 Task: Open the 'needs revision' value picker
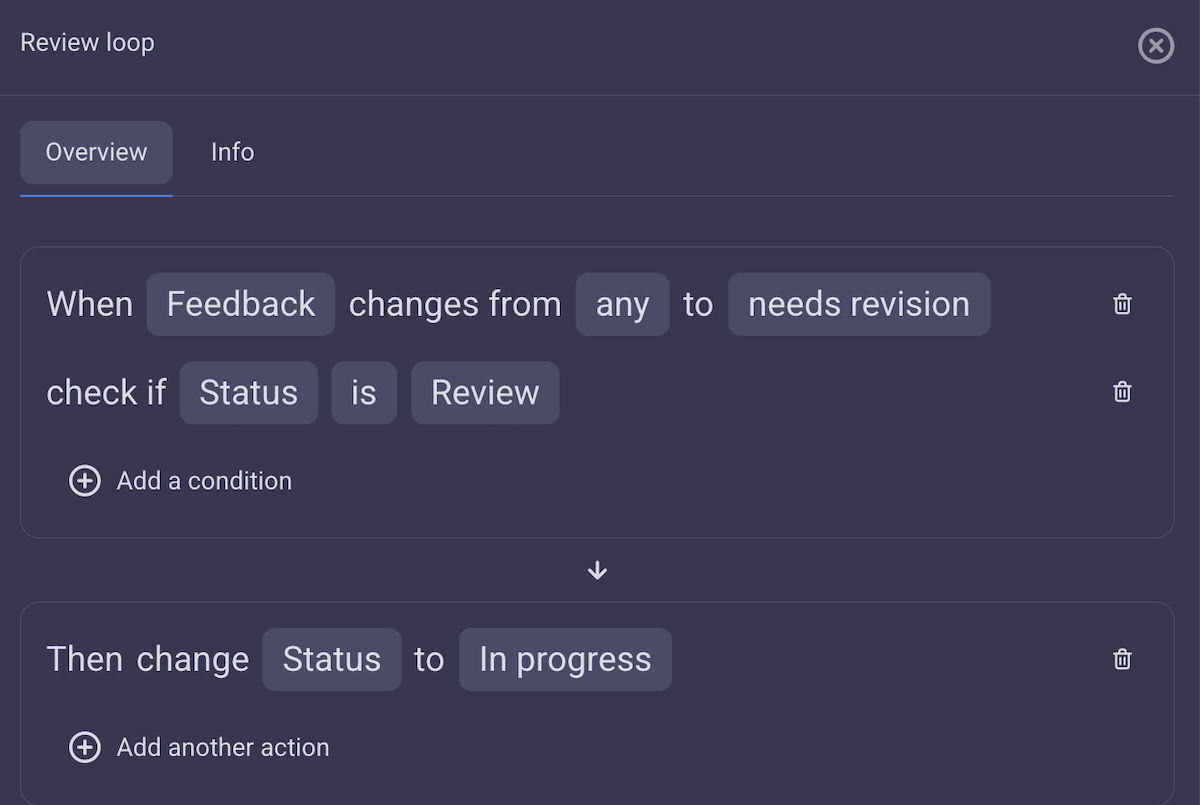click(858, 304)
